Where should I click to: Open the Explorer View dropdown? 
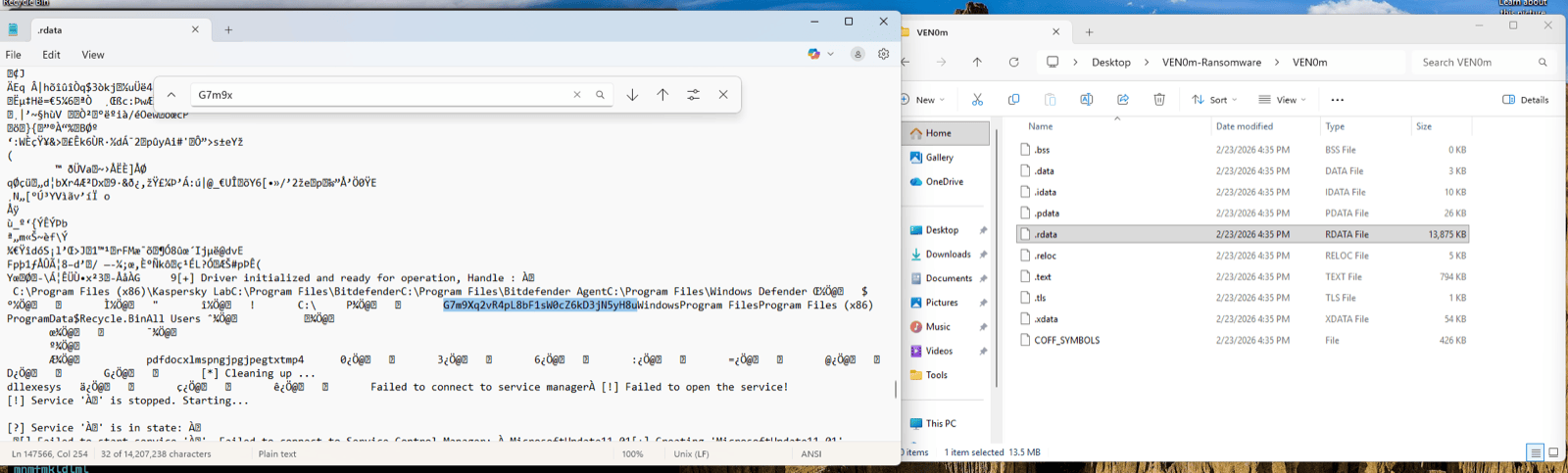click(x=1282, y=100)
